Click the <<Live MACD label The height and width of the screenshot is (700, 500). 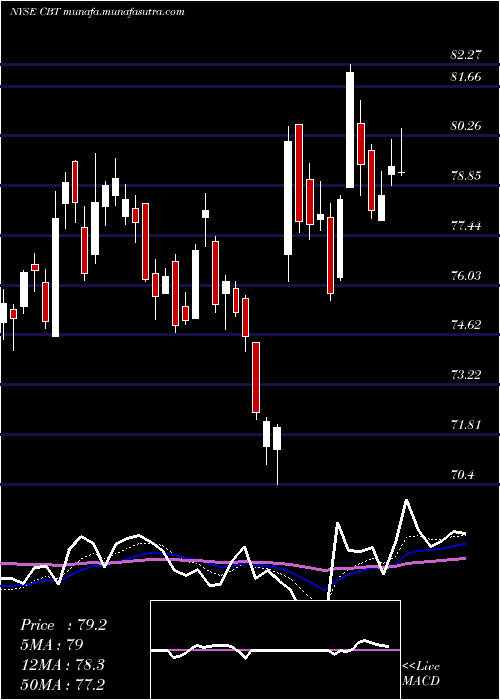[x=421, y=673]
